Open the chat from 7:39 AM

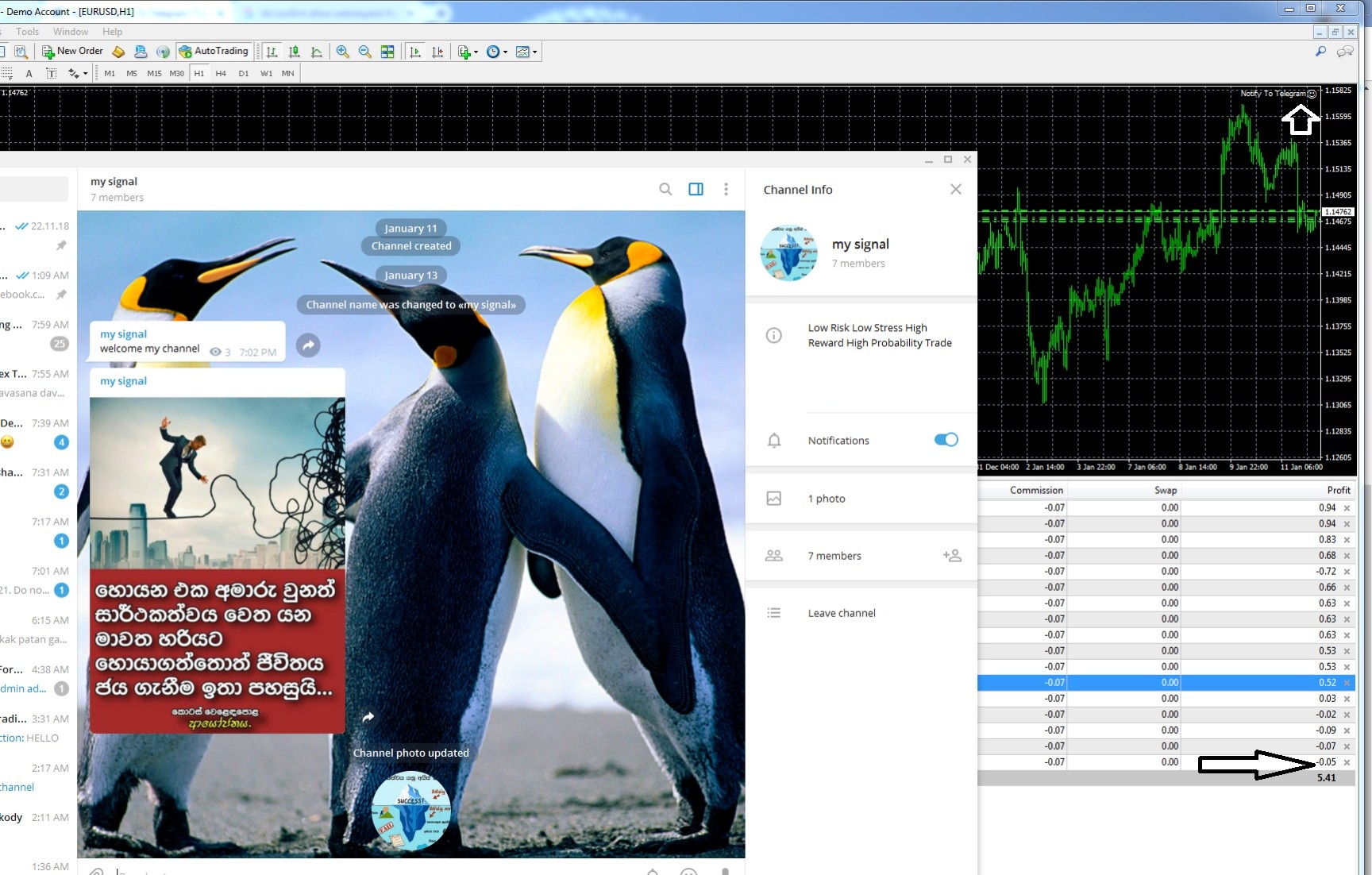[x=35, y=433]
